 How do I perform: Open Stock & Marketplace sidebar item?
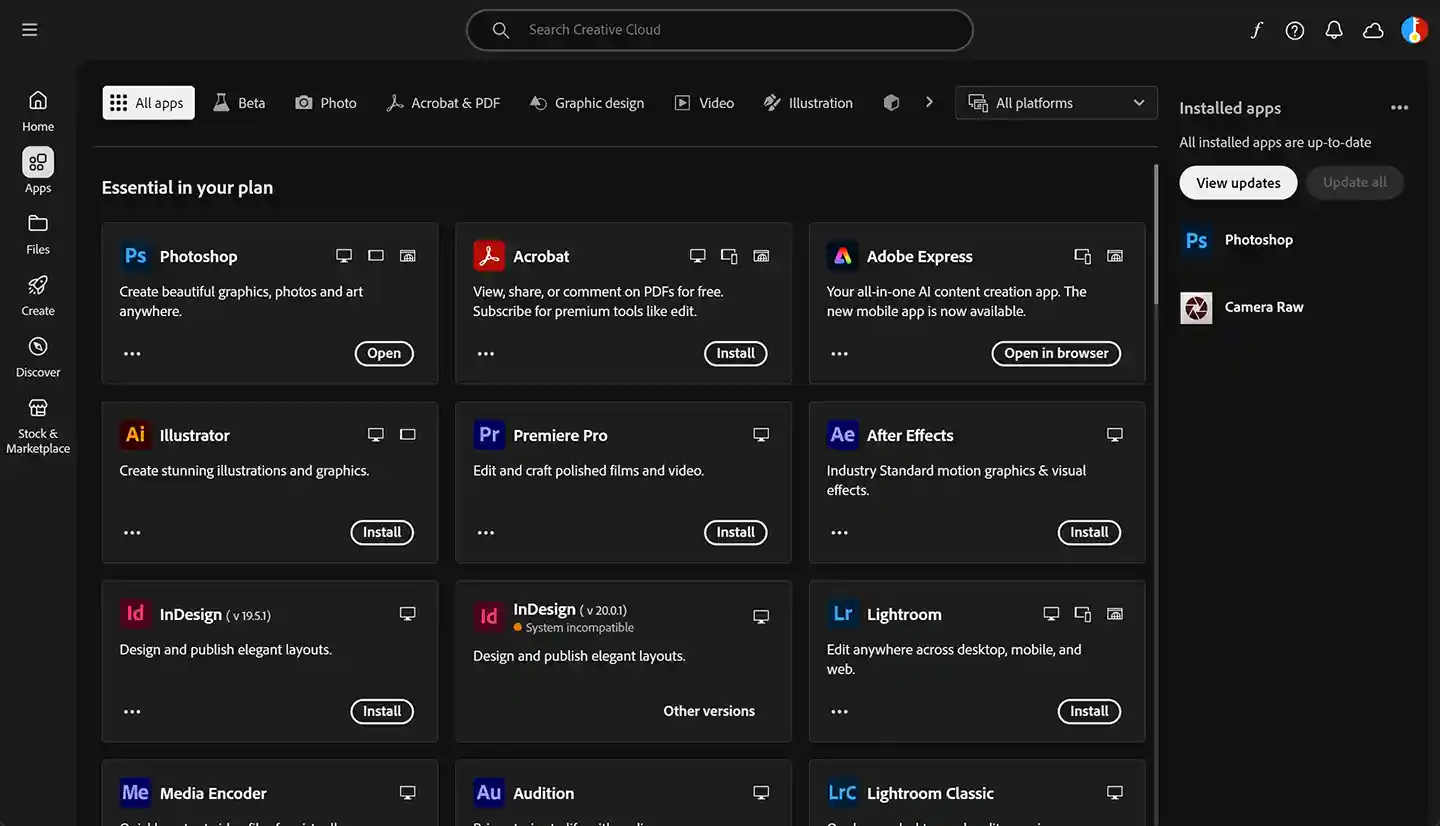coord(38,425)
